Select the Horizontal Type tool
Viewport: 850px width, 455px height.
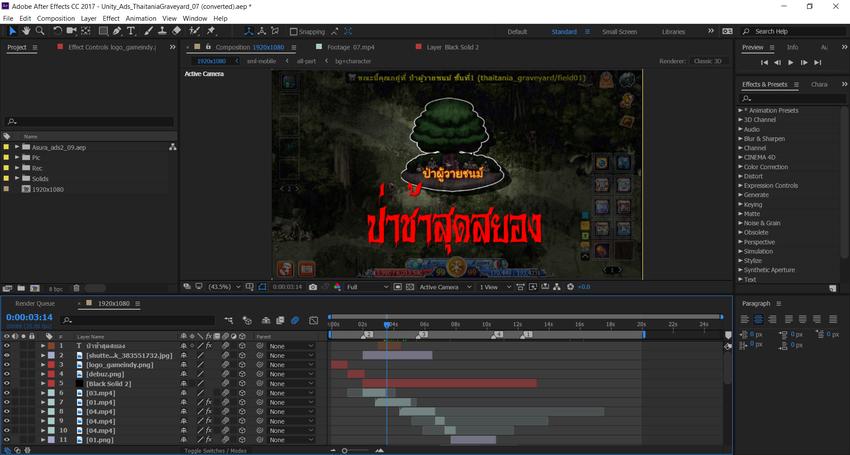131,31
